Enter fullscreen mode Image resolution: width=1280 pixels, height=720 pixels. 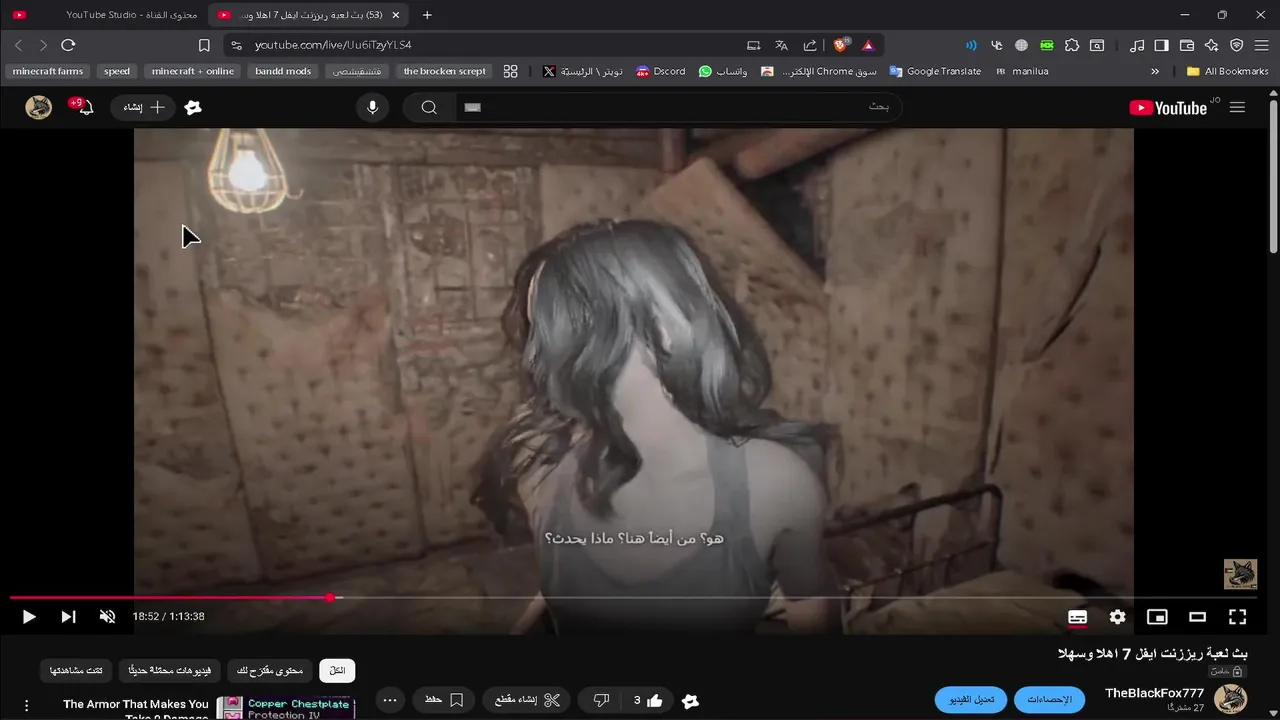(1237, 617)
